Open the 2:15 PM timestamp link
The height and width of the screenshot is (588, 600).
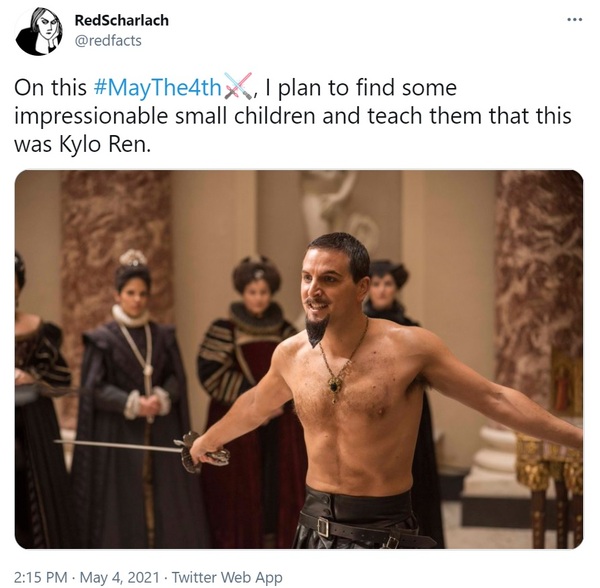(x=41, y=577)
